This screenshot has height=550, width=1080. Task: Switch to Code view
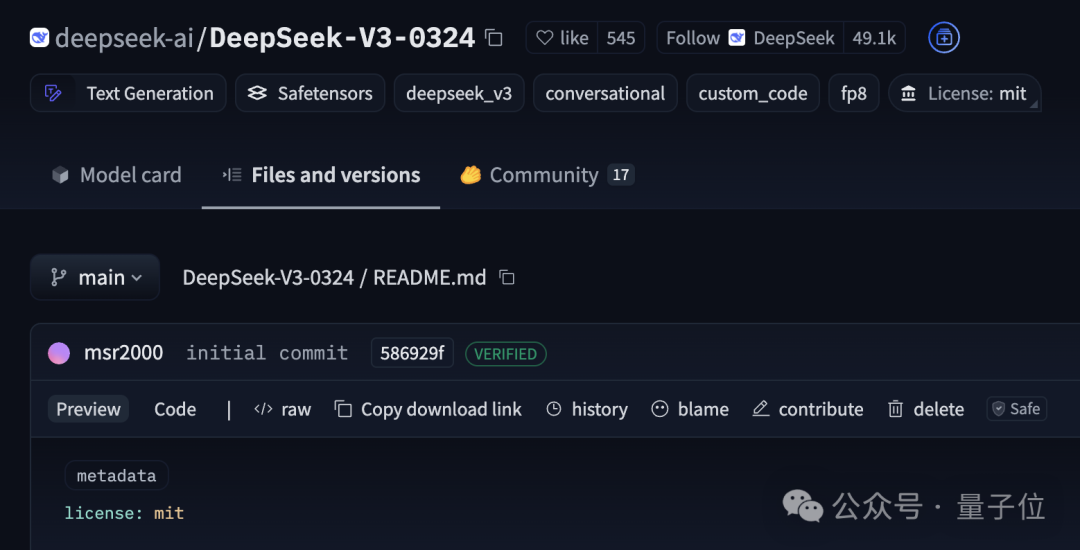click(175, 409)
